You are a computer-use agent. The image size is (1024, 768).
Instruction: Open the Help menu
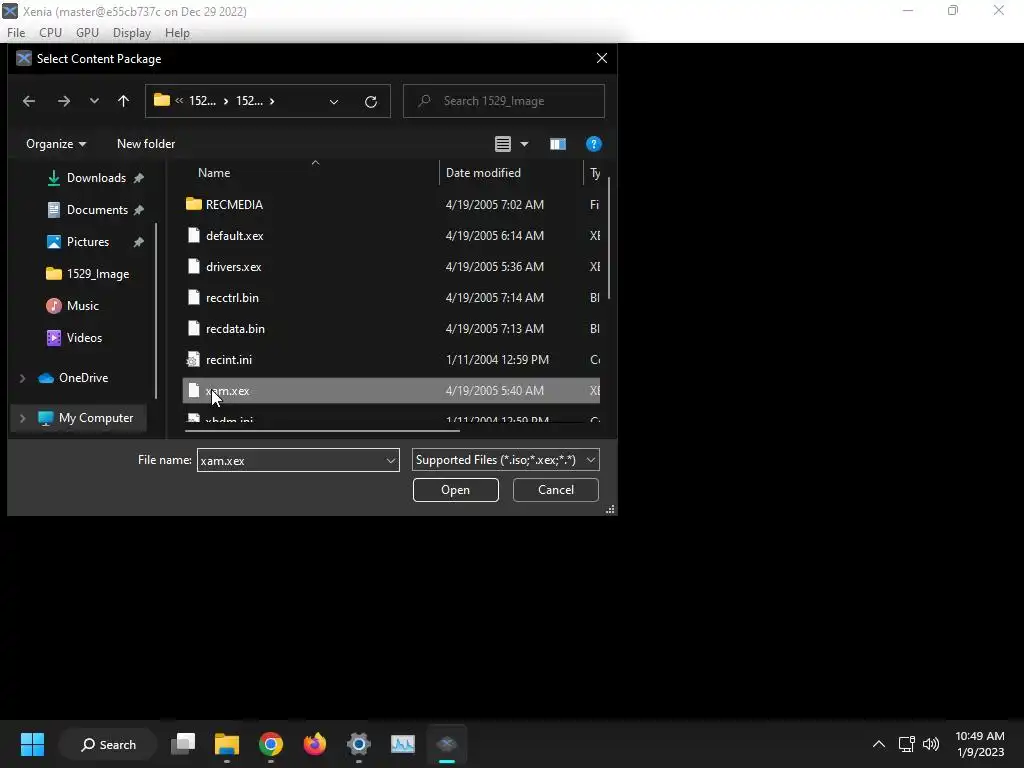tap(177, 33)
